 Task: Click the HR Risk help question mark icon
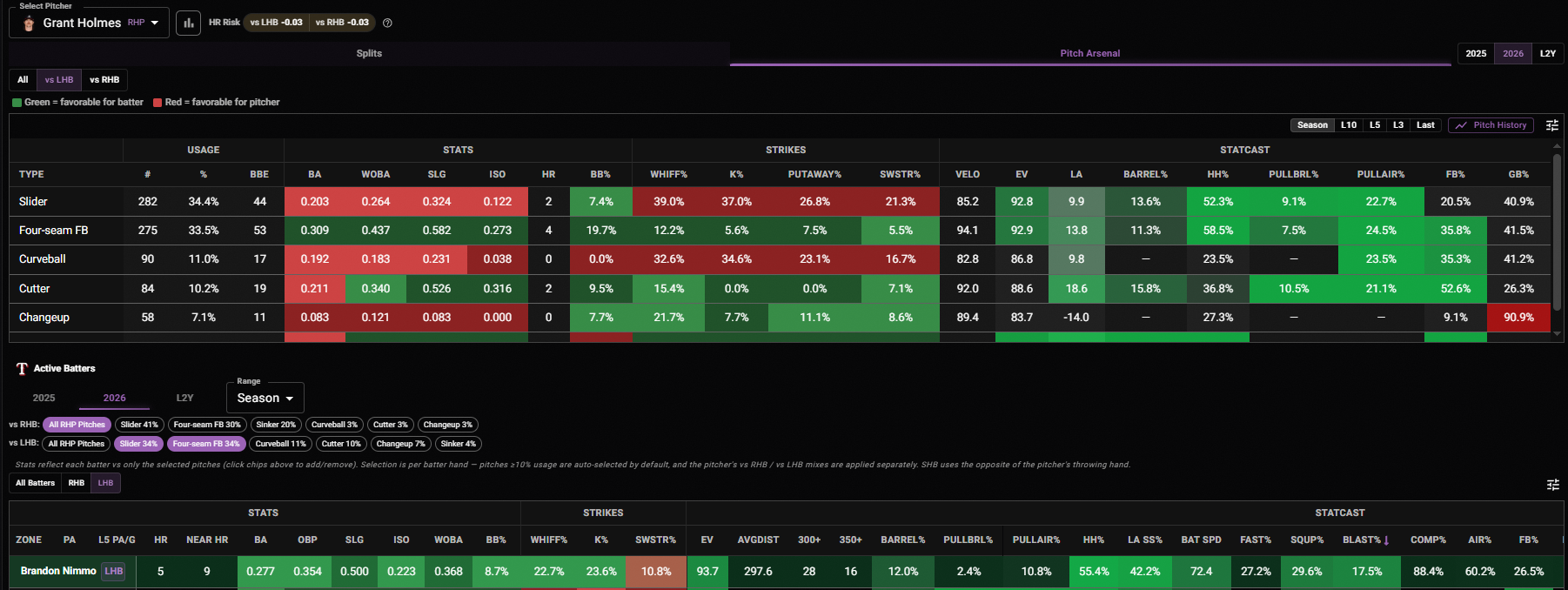pos(387,23)
